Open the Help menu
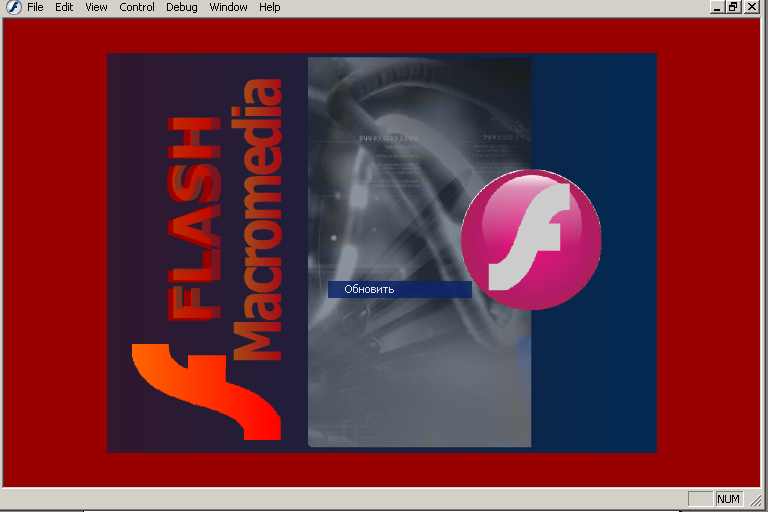The height and width of the screenshot is (512, 768). point(269,7)
